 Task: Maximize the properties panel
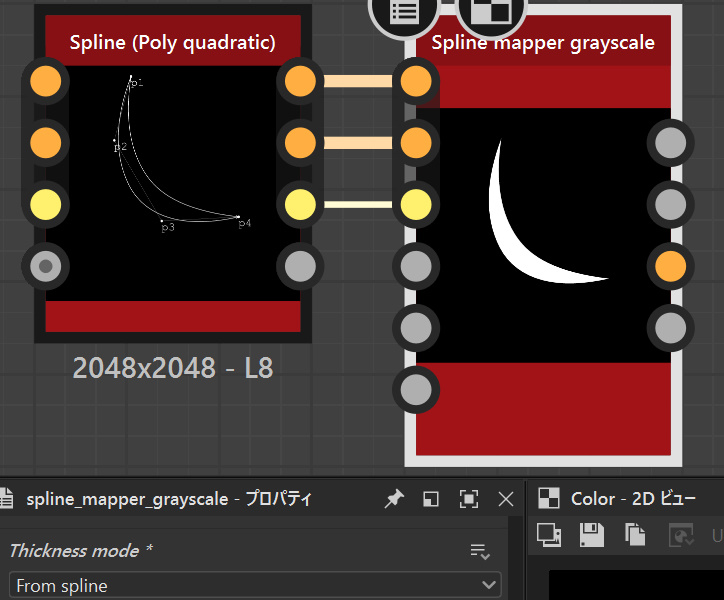[468, 499]
